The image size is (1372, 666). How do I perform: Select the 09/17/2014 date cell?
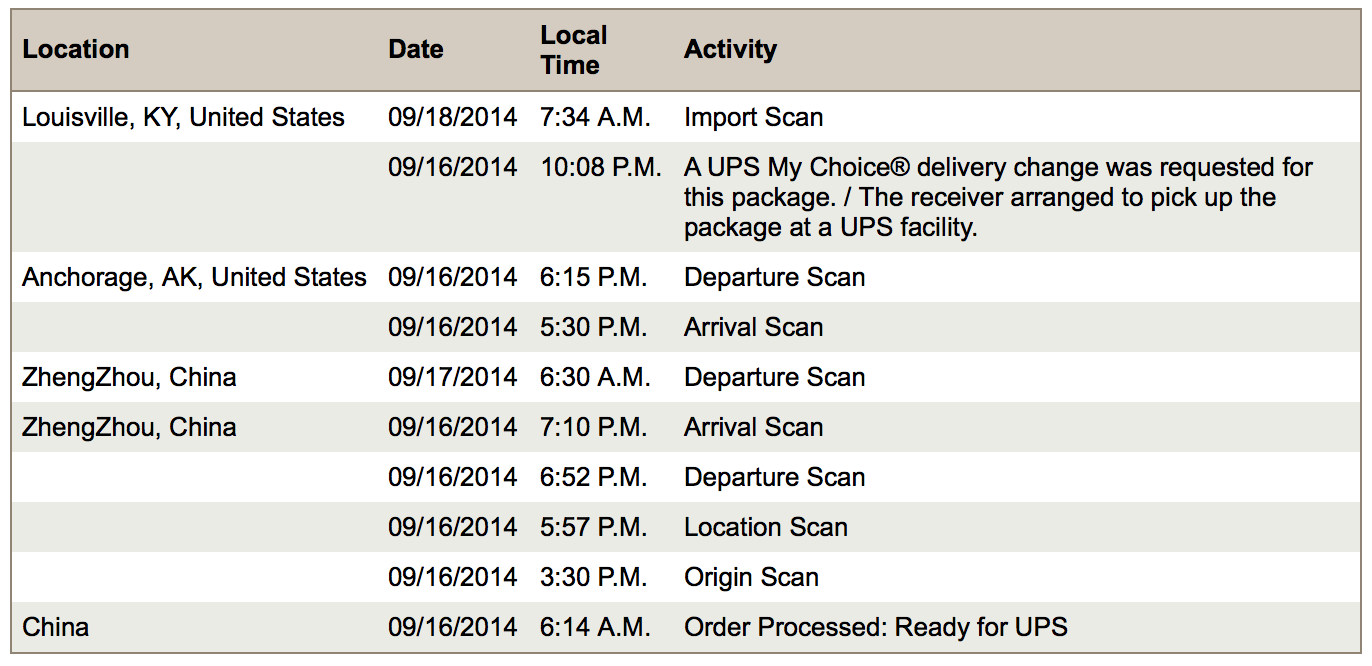452,377
